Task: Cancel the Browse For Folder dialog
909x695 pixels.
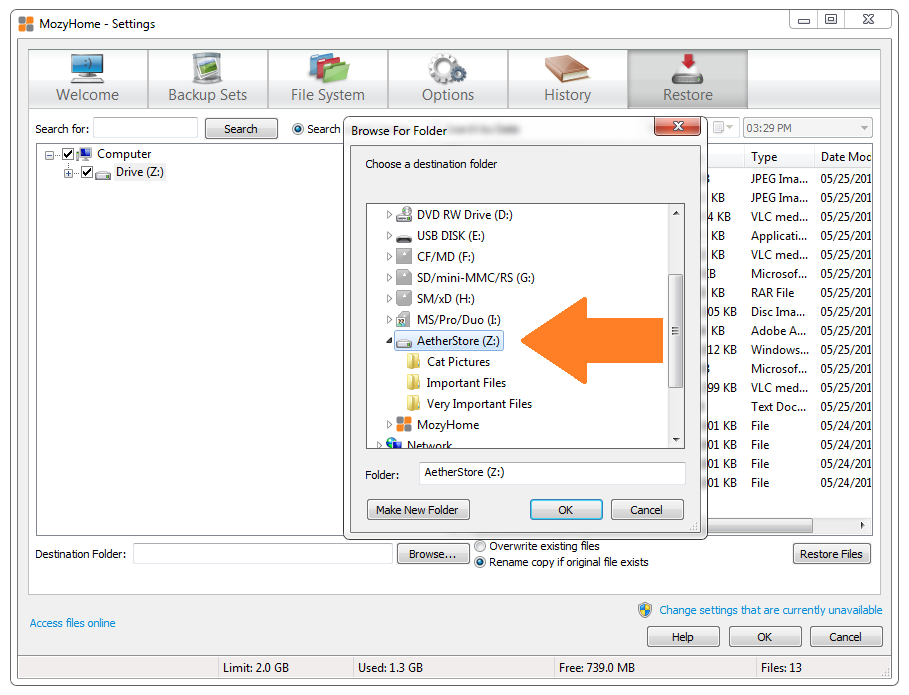Action: (x=646, y=510)
